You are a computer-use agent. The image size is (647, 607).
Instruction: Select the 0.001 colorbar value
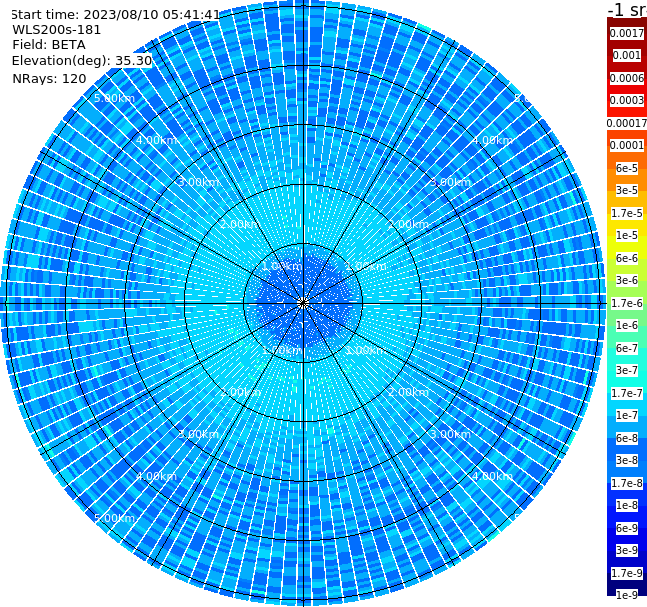627,55
